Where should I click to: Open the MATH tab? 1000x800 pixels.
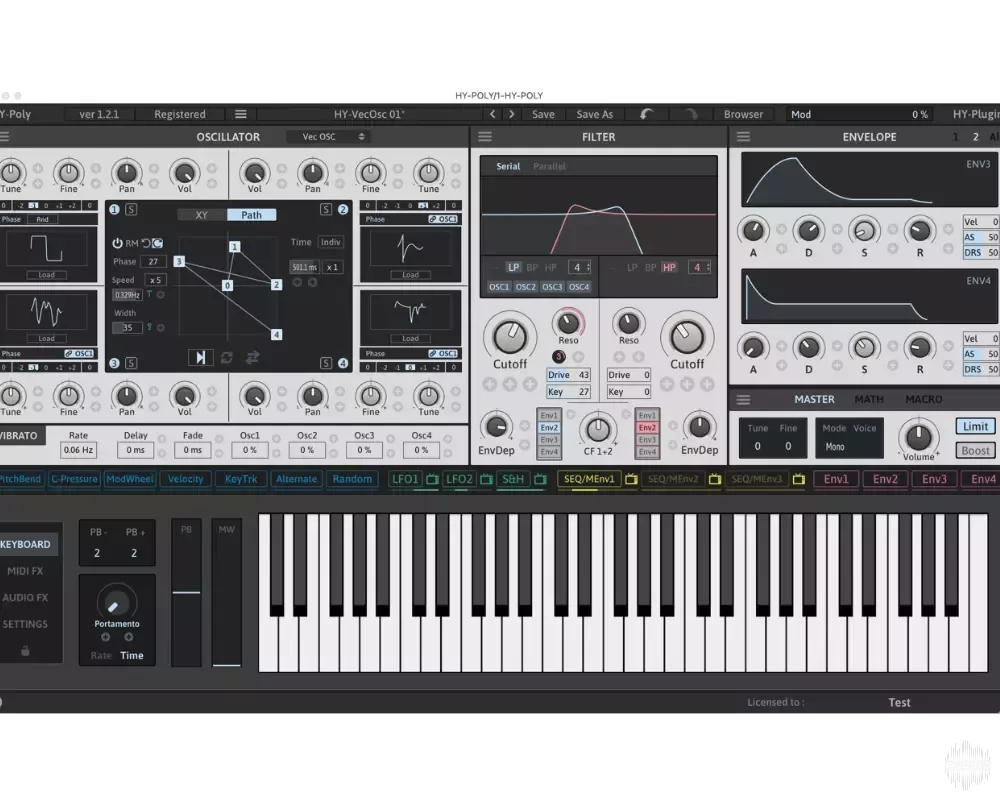869,399
